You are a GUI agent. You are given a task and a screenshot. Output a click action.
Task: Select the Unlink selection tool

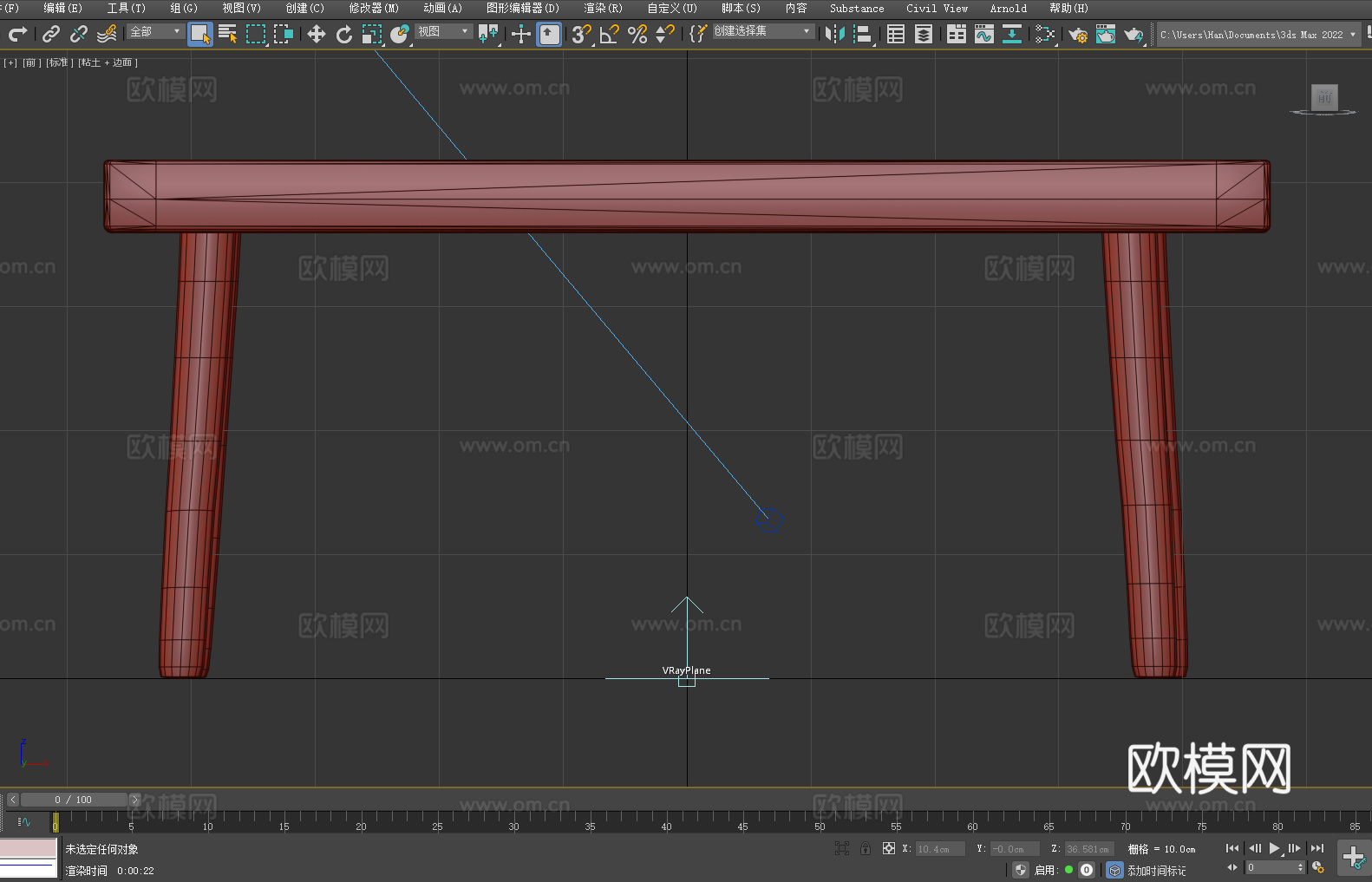point(79,34)
